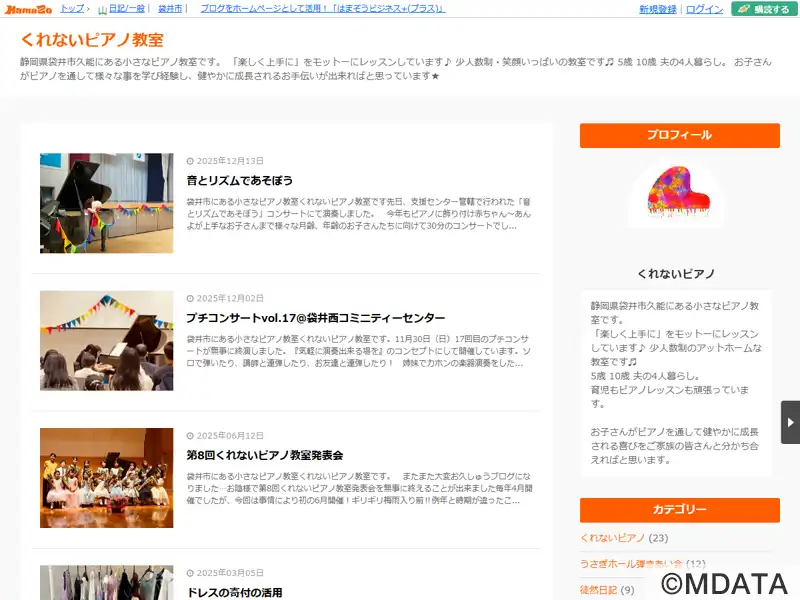Click the 音とリズムであそぼう post excerpt
Image resolution: width=800 pixels, height=600 pixels.
click(359, 214)
